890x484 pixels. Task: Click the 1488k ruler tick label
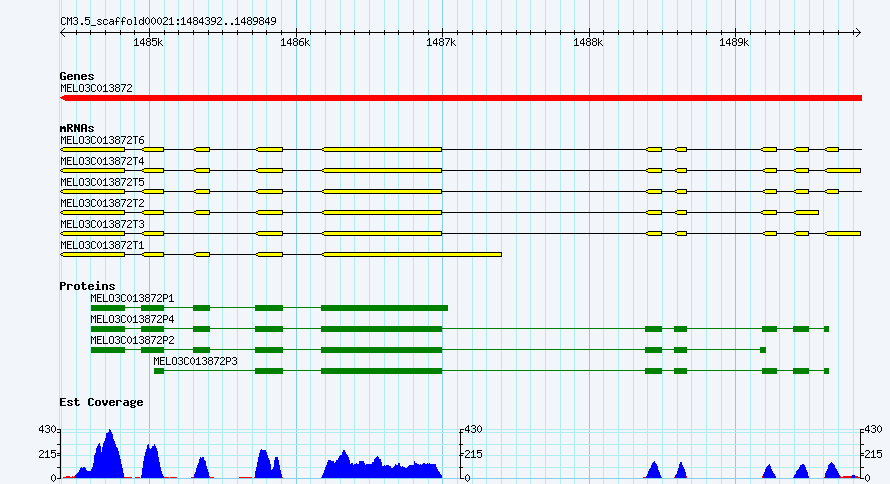(x=588, y=43)
